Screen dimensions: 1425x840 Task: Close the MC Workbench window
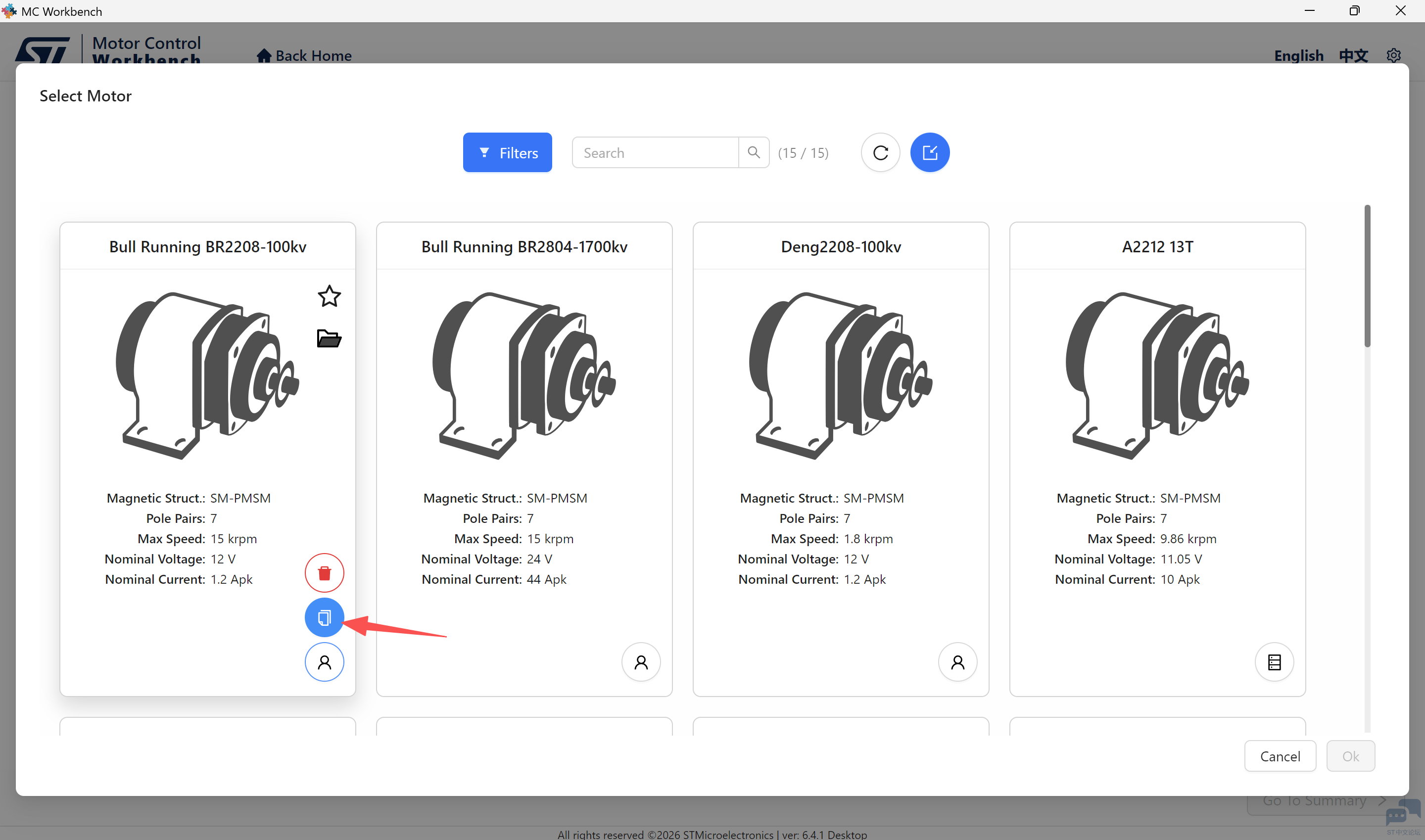[1401, 11]
